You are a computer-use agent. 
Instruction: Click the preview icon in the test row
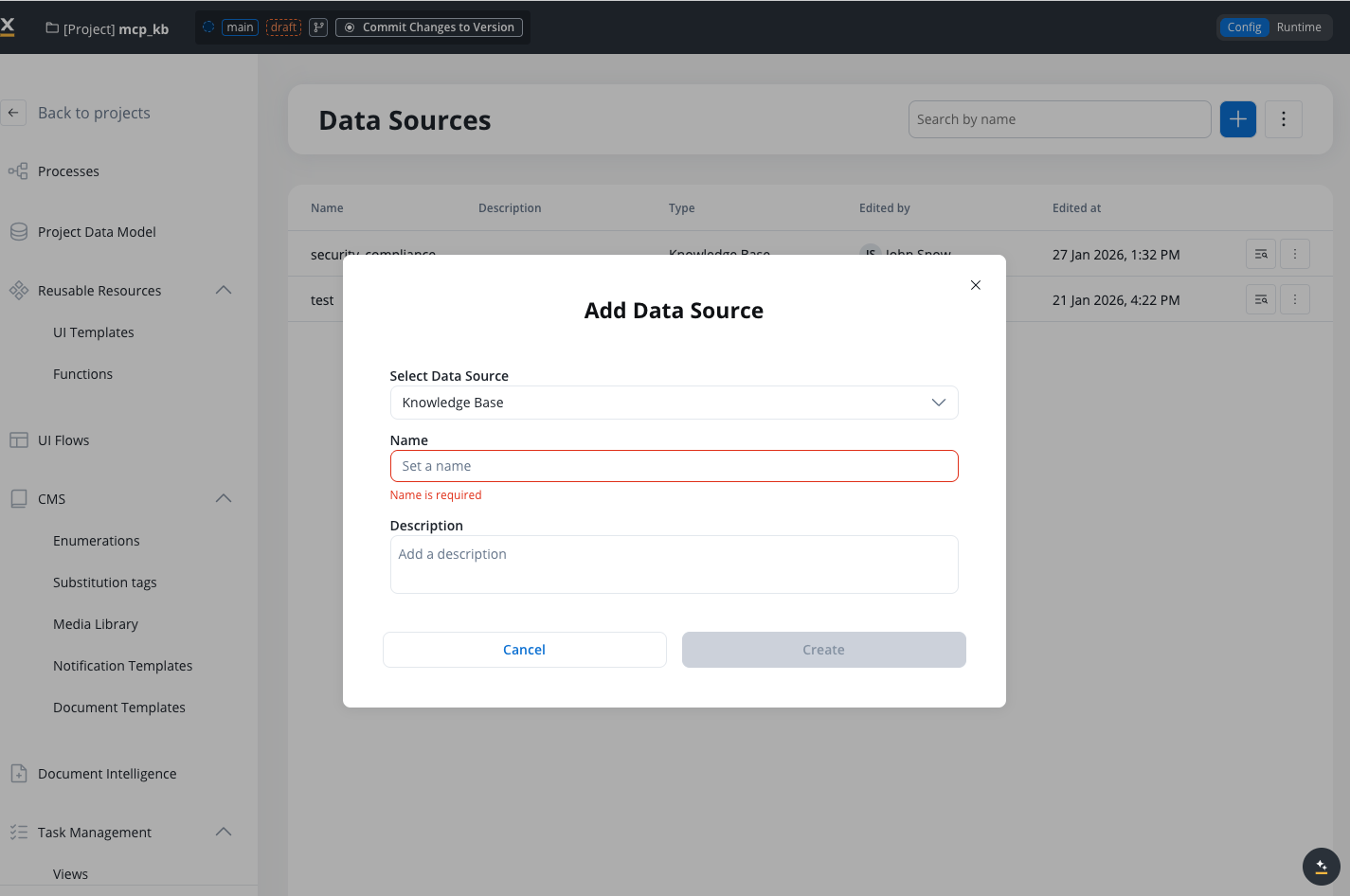[x=1260, y=300]
